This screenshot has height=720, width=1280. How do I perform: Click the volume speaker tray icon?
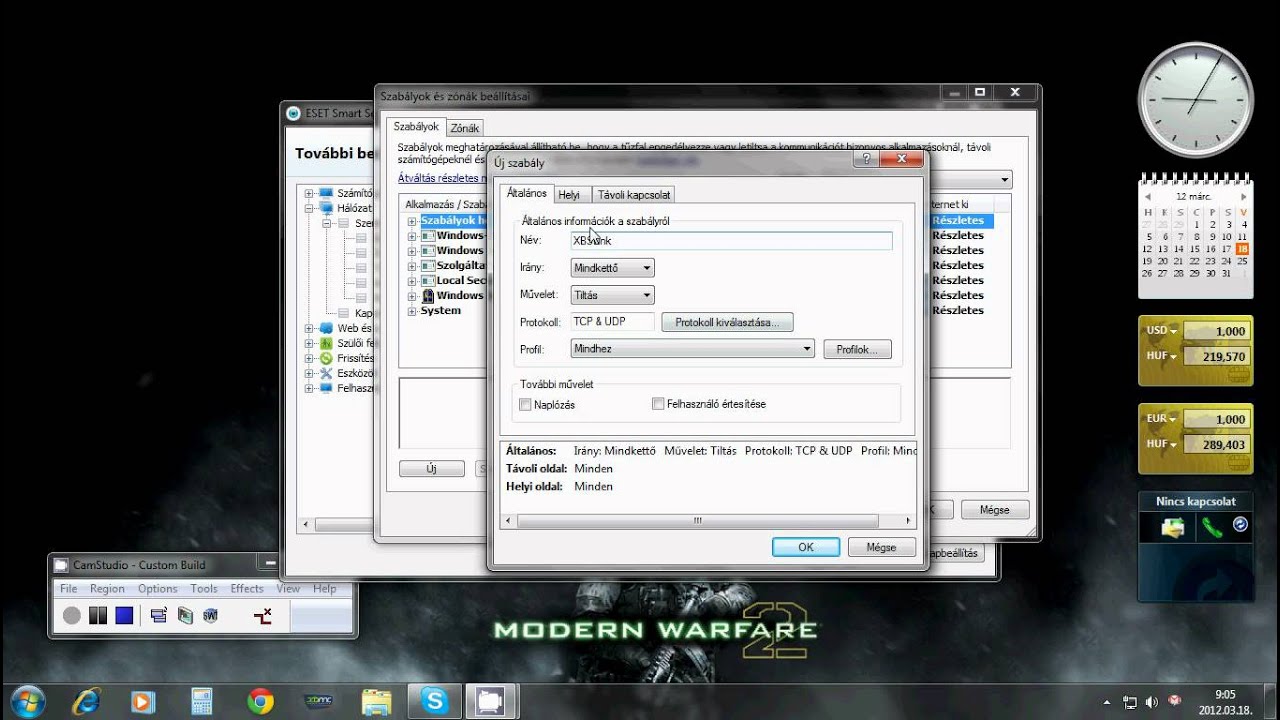(1151, 701)
